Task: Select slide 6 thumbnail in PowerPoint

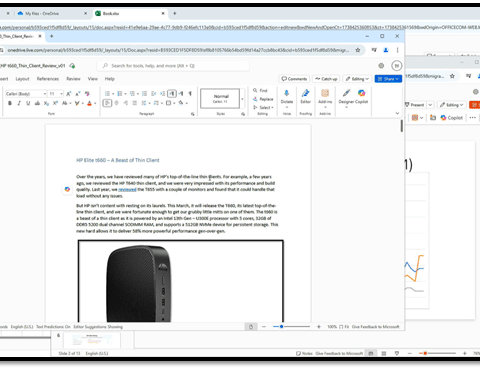Action: (92, 340)
